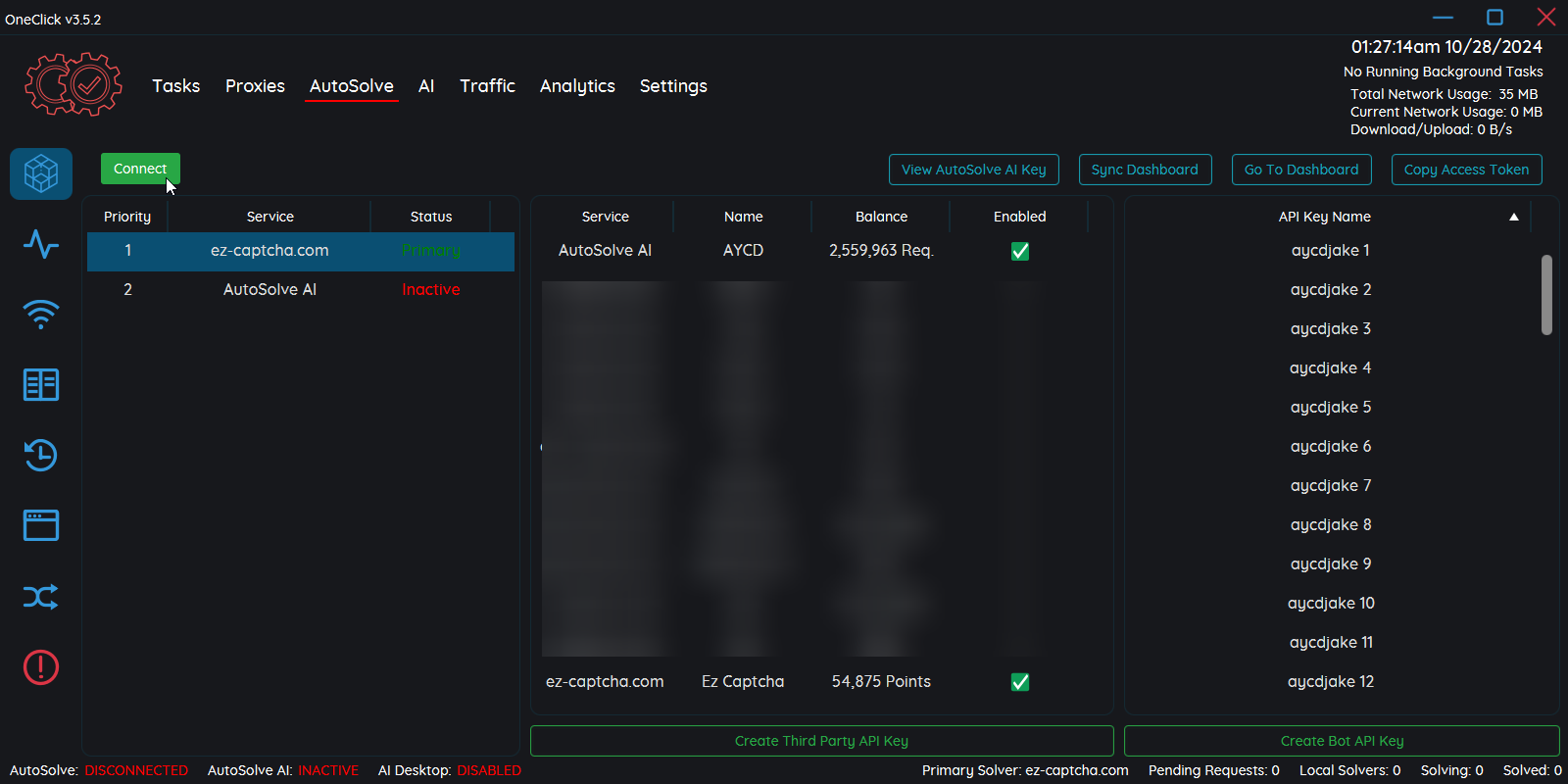The image size is (1568, 784).
Task: Select the shuffle arrows sidebar icon
Action: point(41,597)
